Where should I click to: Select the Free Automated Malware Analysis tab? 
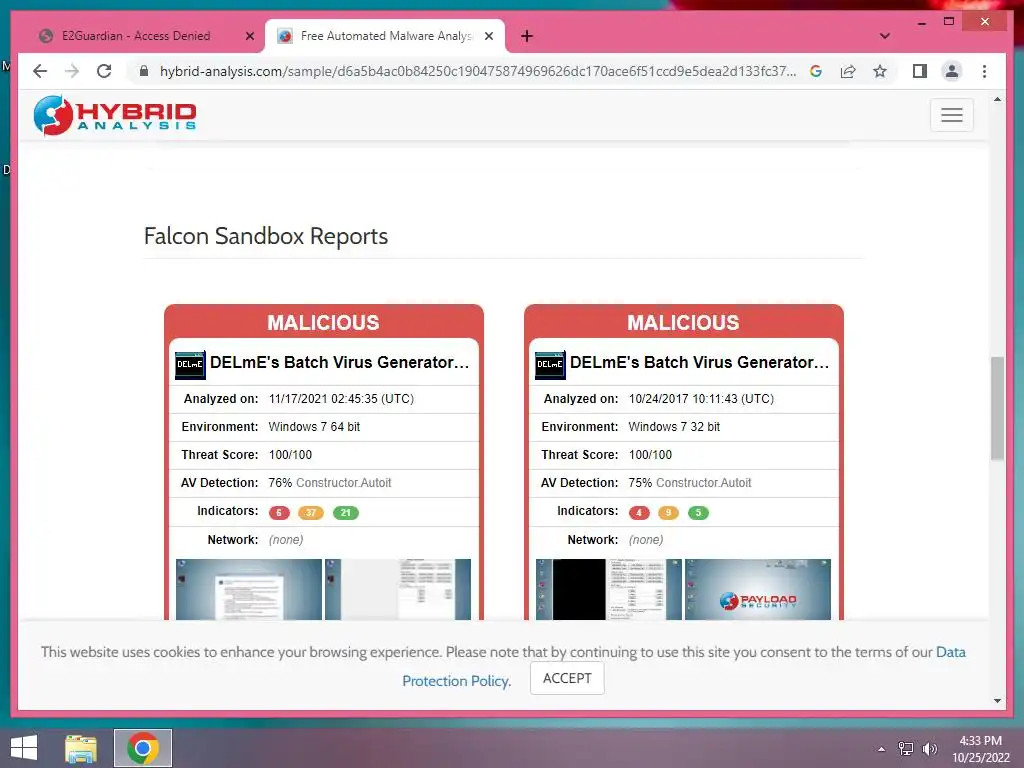pos(385,36)
